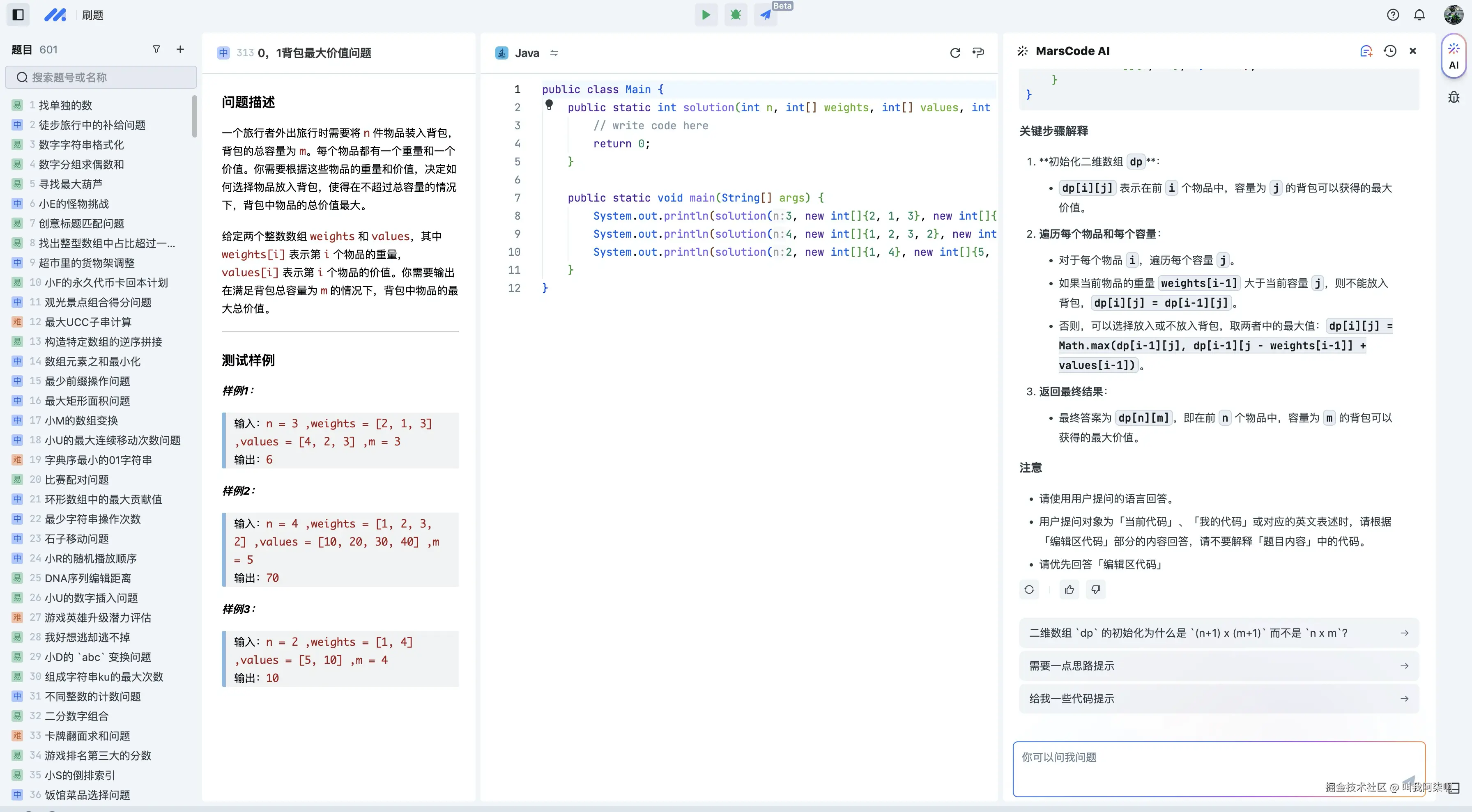Reset code with the refresh icon
This screenshot has width=1472, height=812.
955,53
